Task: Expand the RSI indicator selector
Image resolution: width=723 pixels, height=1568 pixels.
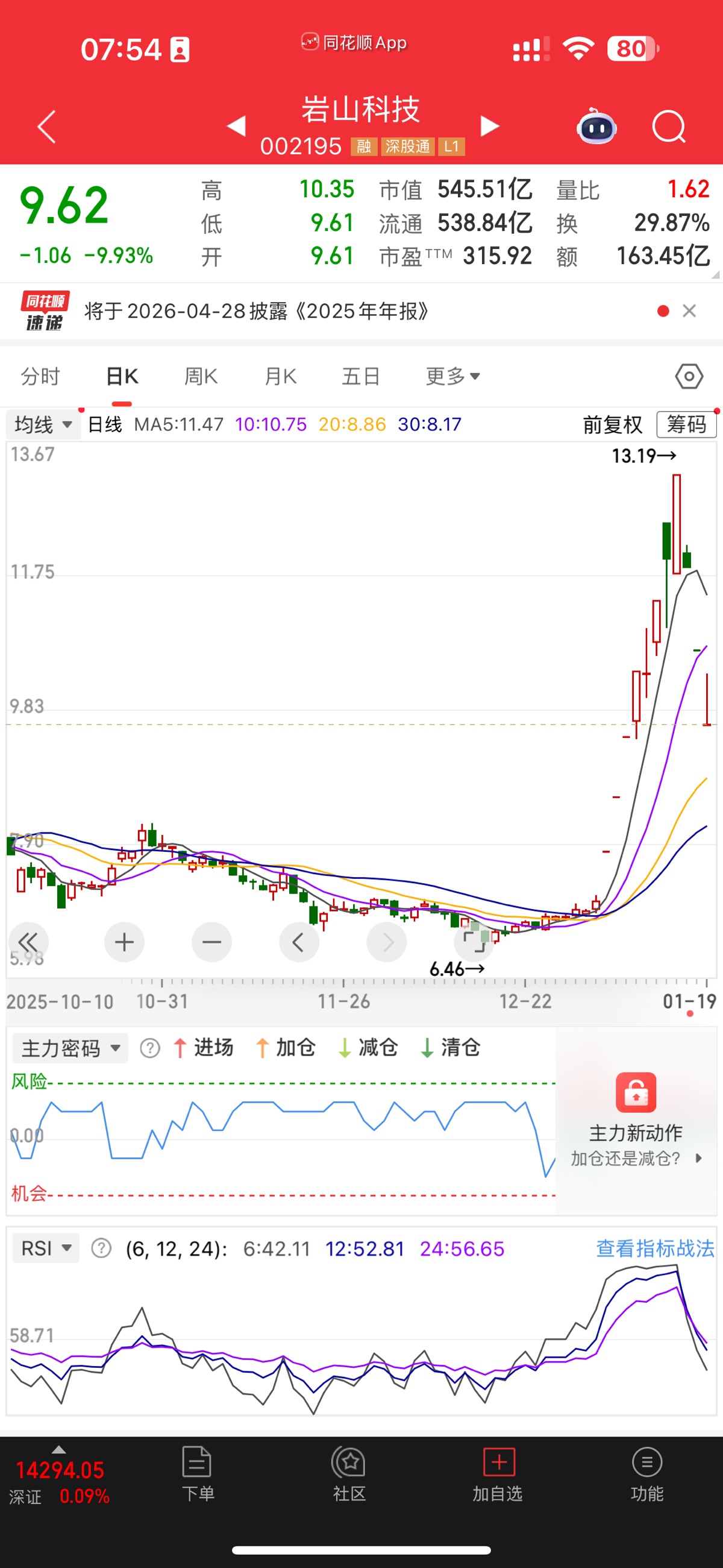Action: pos(46,1248)
